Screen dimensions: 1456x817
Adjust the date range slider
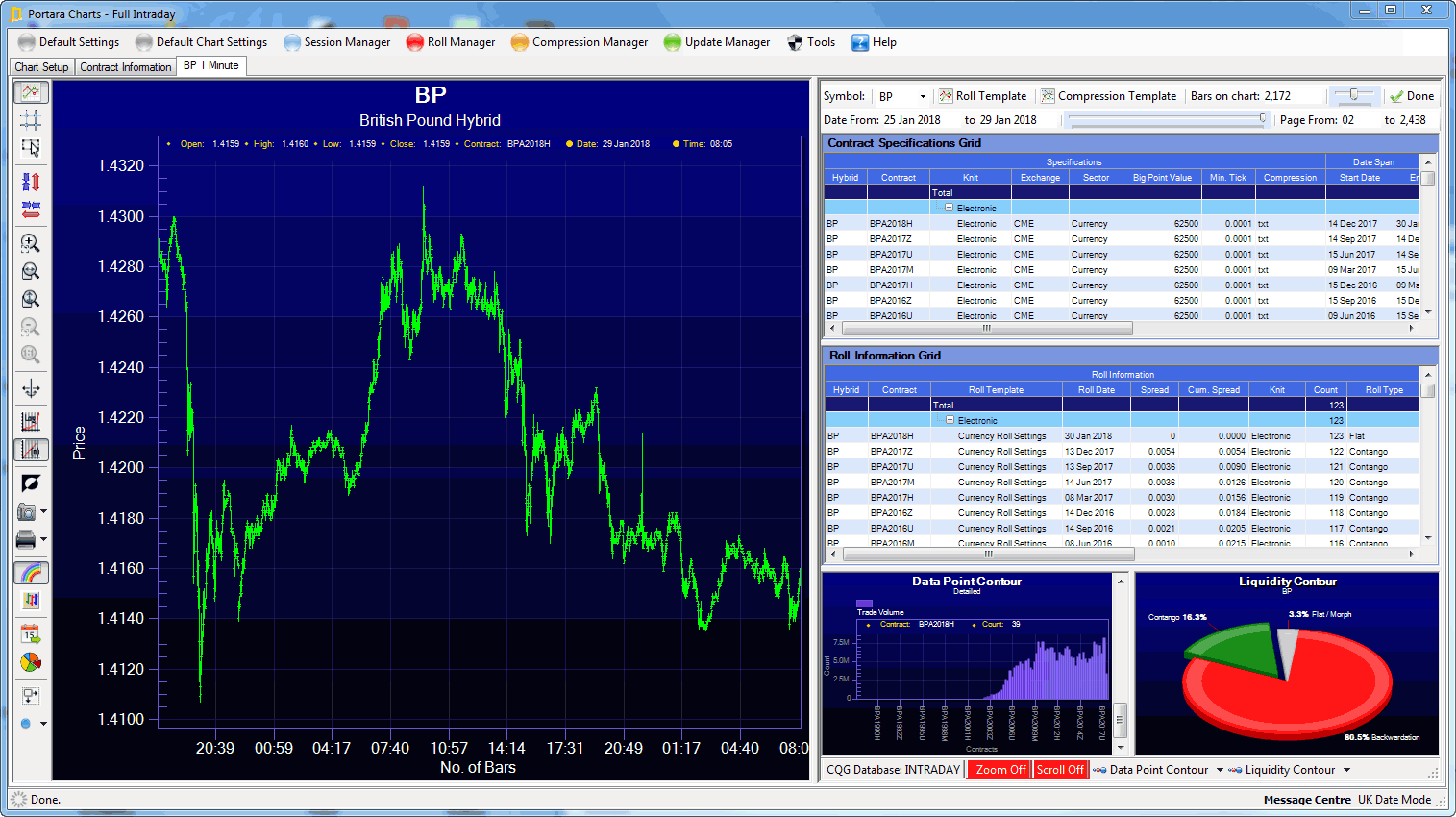coord(1168,119)
